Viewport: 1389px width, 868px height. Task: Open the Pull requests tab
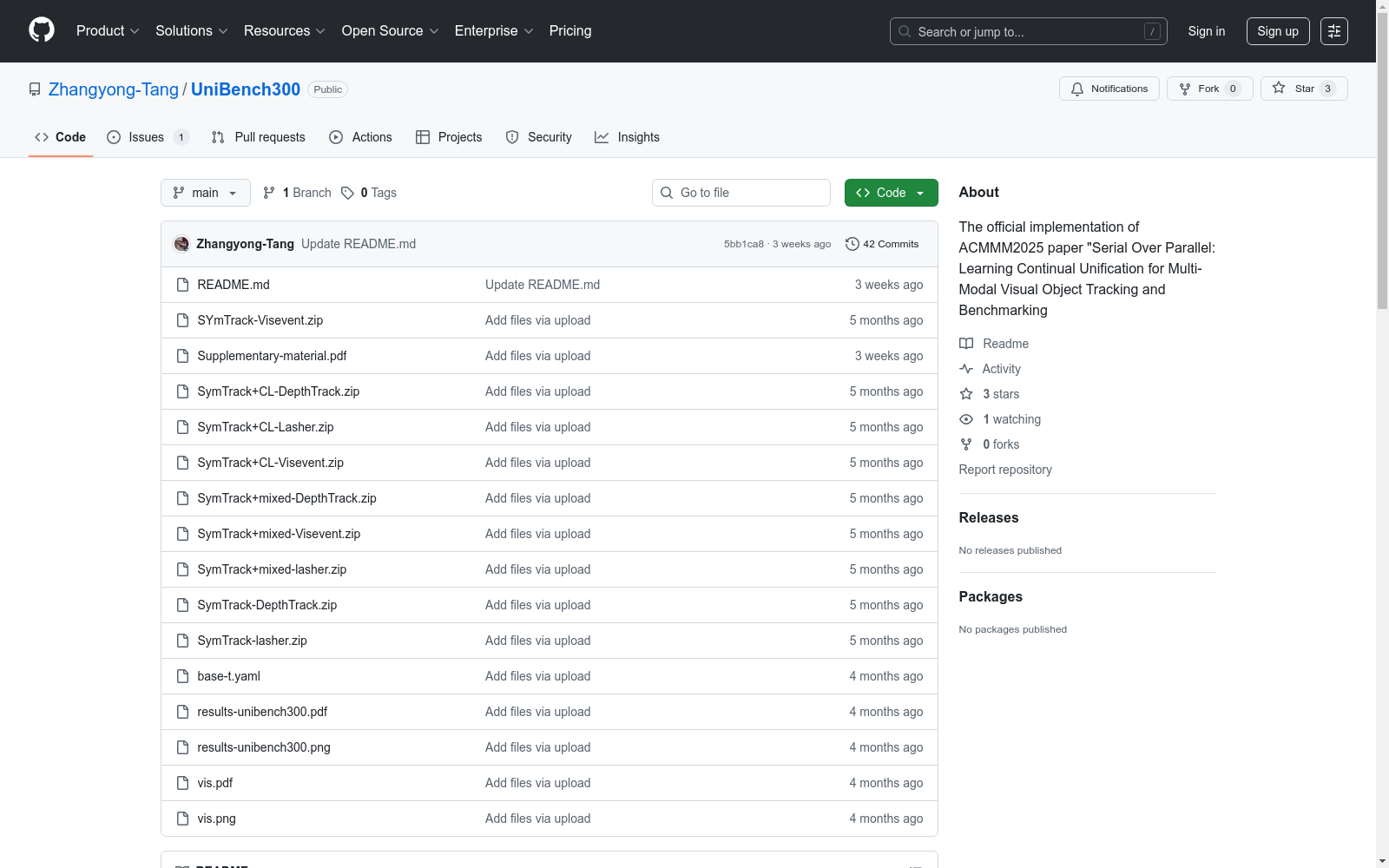click(259, 137)
